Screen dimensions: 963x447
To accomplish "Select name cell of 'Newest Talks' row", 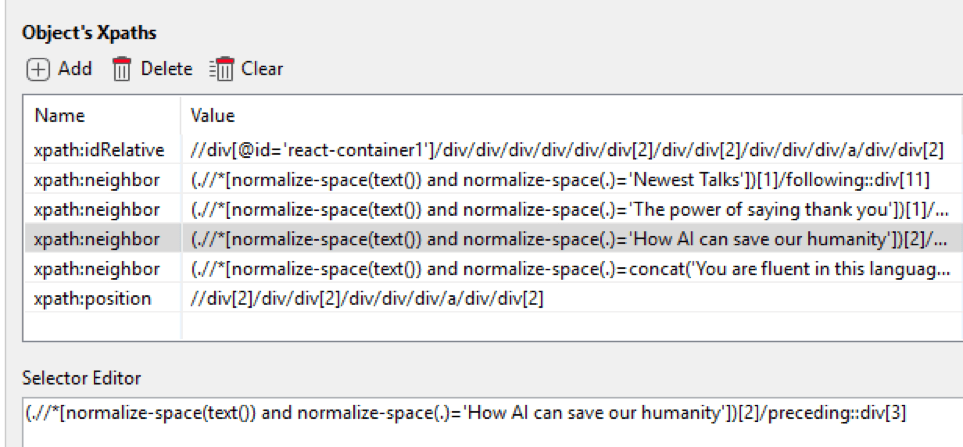I will click(x=102, y=180).
